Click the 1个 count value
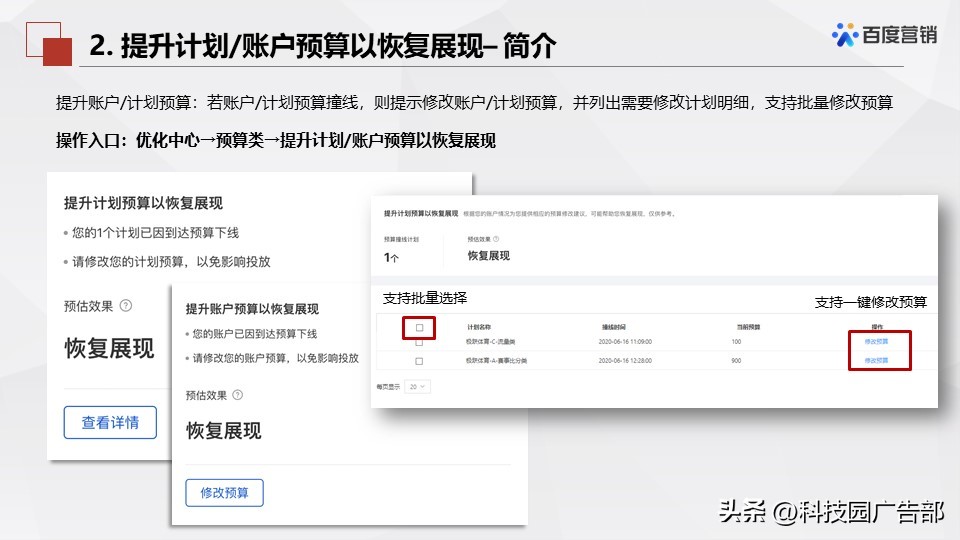Screen dimensions: 960x540 click(391, 258)
